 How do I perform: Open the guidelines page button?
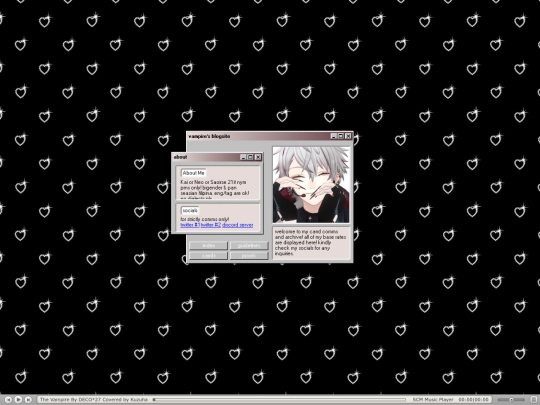[x=249, y=245]
